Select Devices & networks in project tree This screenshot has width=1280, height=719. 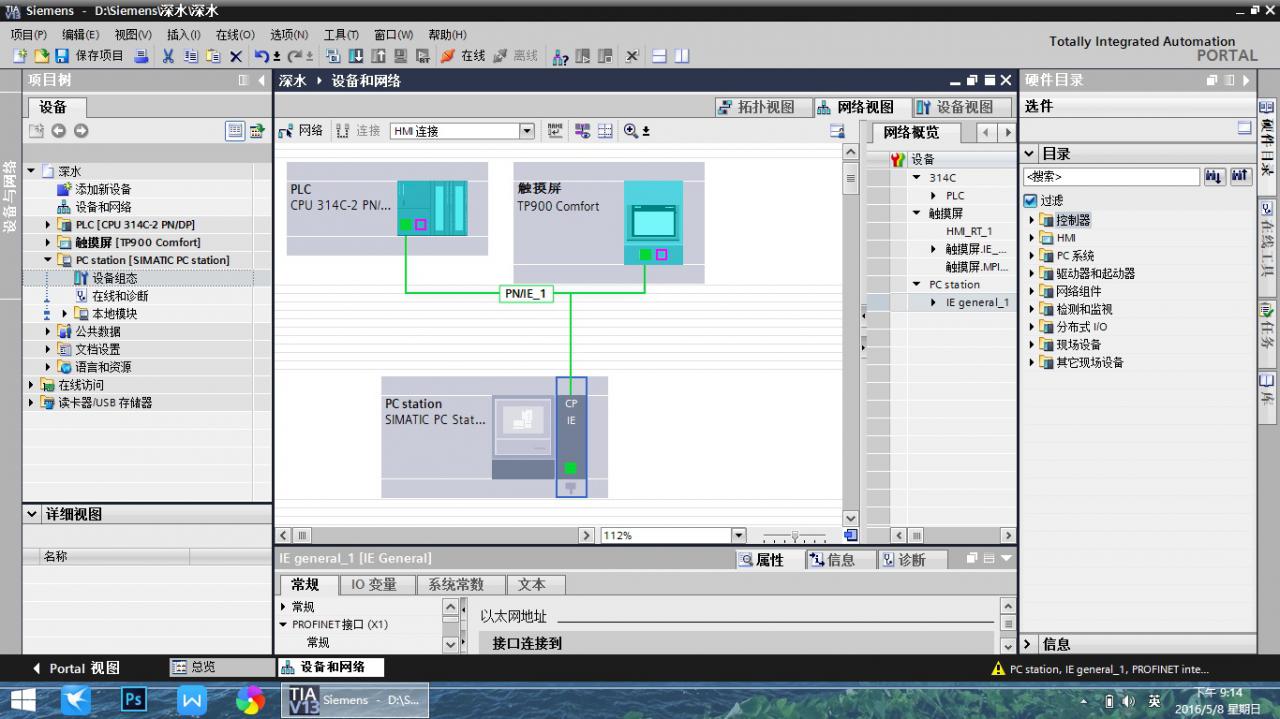(93, 207)
